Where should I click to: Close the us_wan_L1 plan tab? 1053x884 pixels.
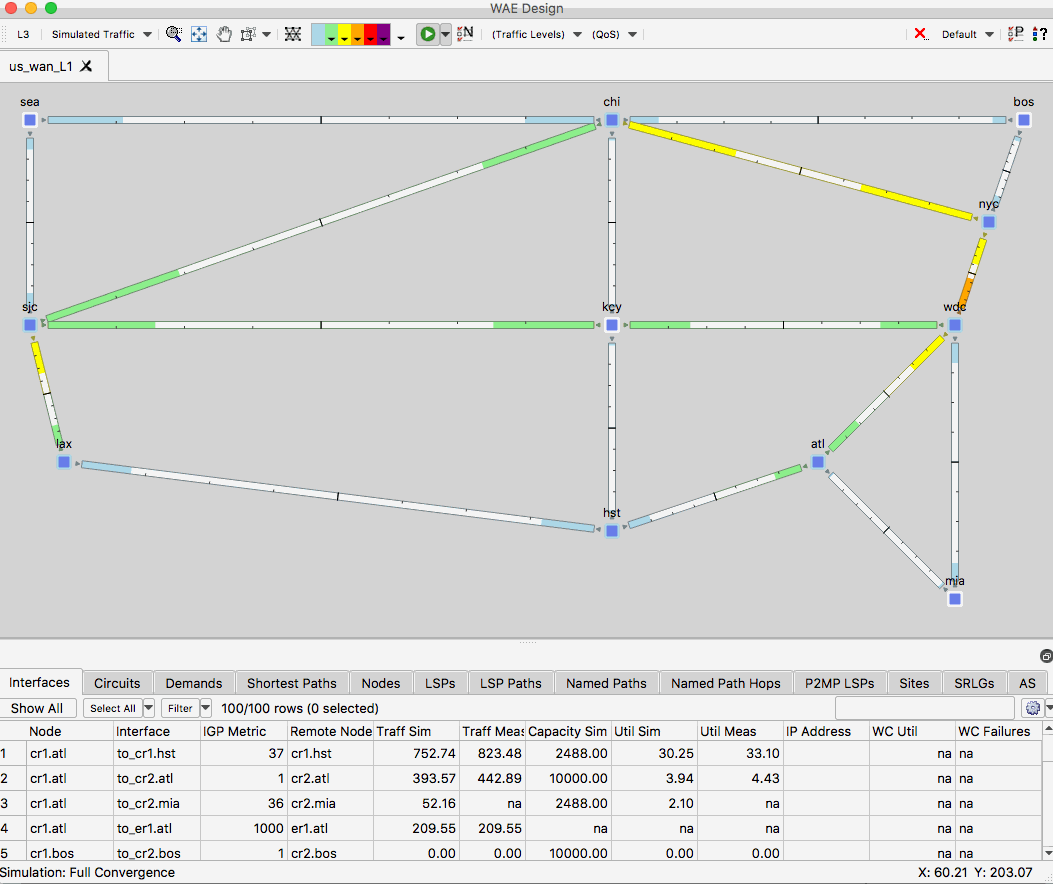pos(86,66)
